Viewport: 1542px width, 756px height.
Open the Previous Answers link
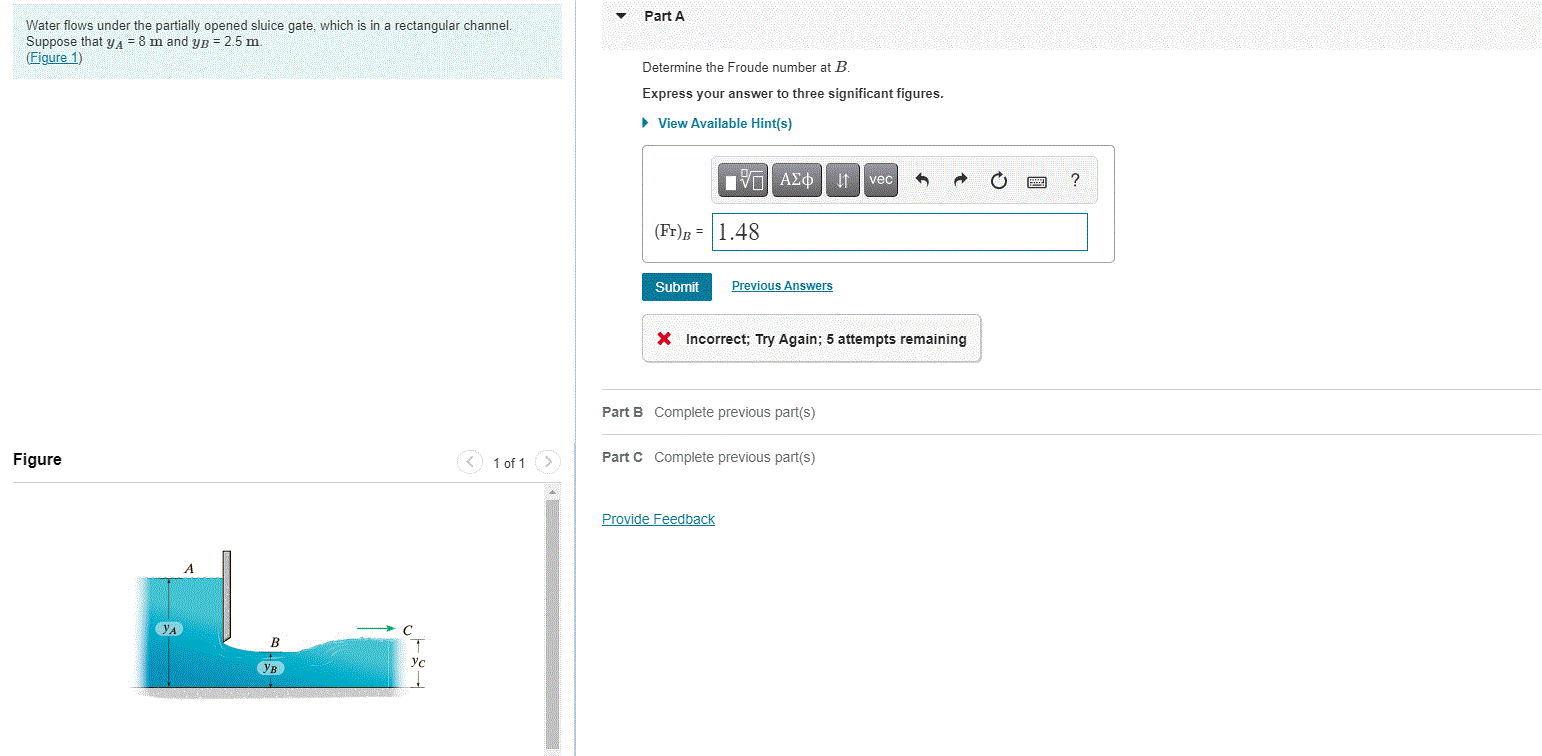782,286
